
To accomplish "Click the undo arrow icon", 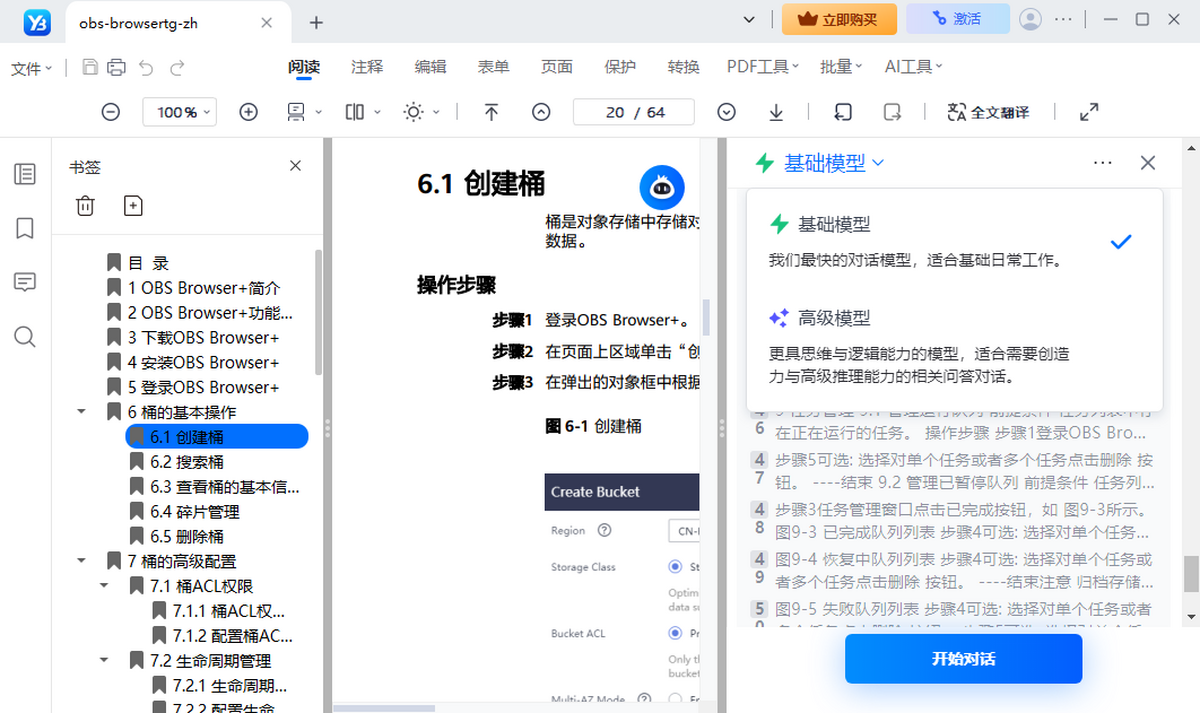I will point(146,67).
